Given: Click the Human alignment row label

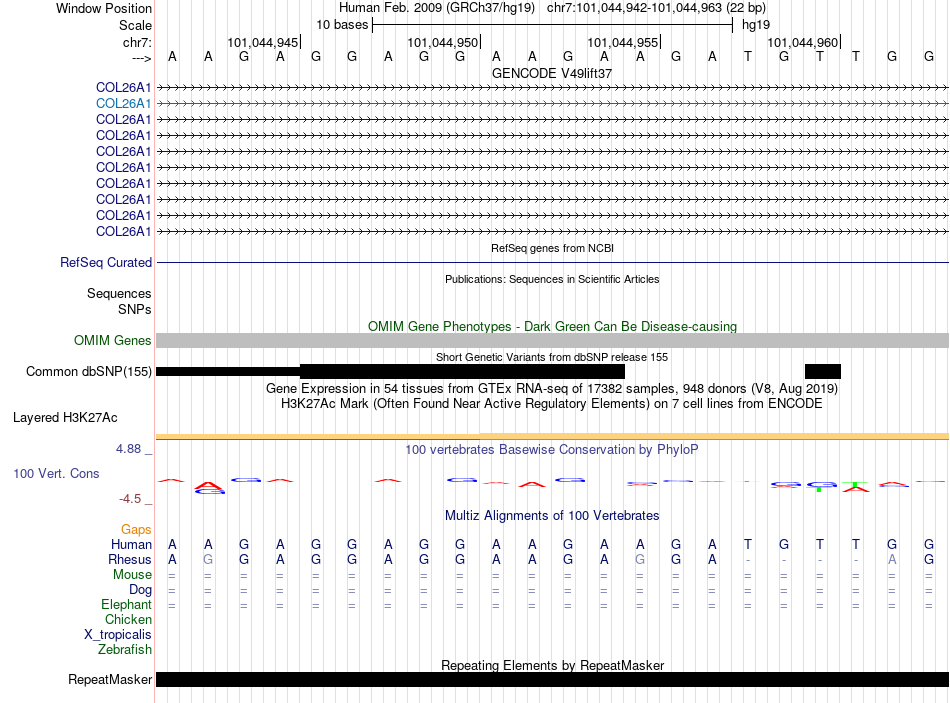Looking at the screenshot, I should pyautogui.click(x=131, y=544).
